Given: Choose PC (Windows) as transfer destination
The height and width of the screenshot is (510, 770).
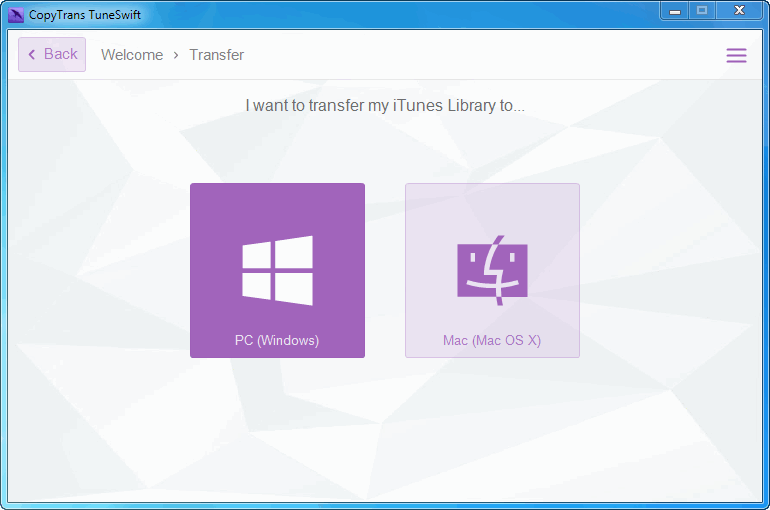Looking at the screenshot, I should (x=277, y=270).
